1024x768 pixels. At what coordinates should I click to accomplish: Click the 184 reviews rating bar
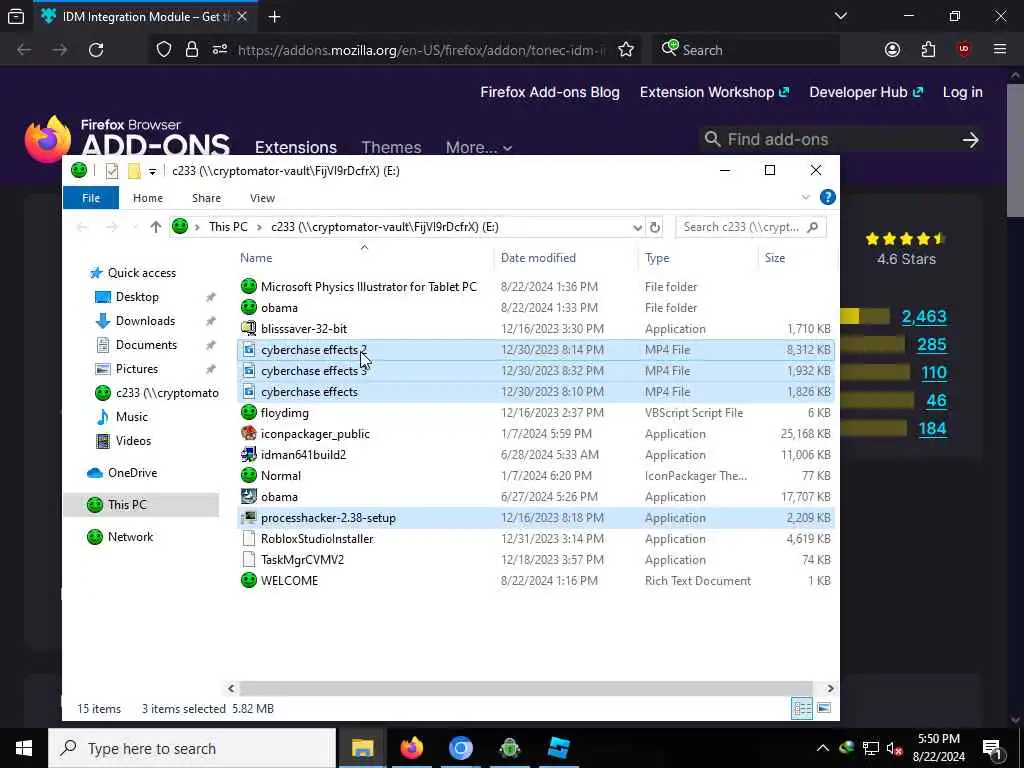click(x=875, y=428)
